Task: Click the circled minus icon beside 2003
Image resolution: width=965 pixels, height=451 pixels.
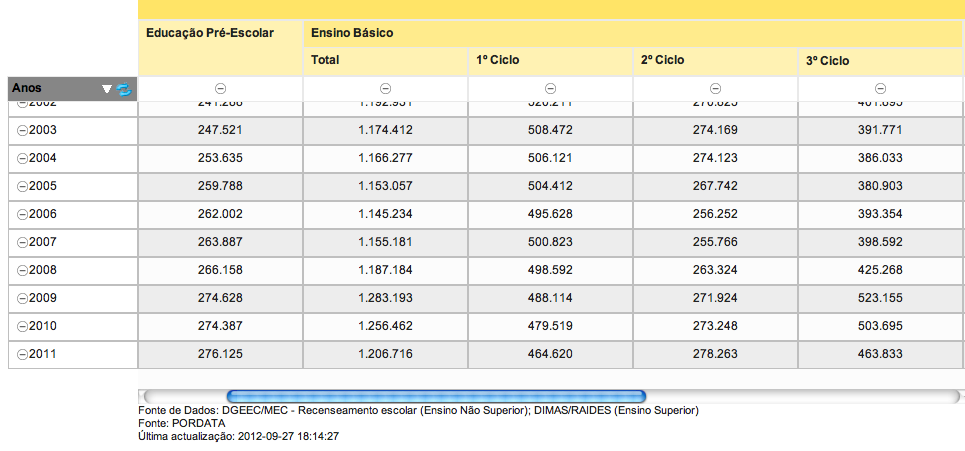Action: (x=22, y=130)
